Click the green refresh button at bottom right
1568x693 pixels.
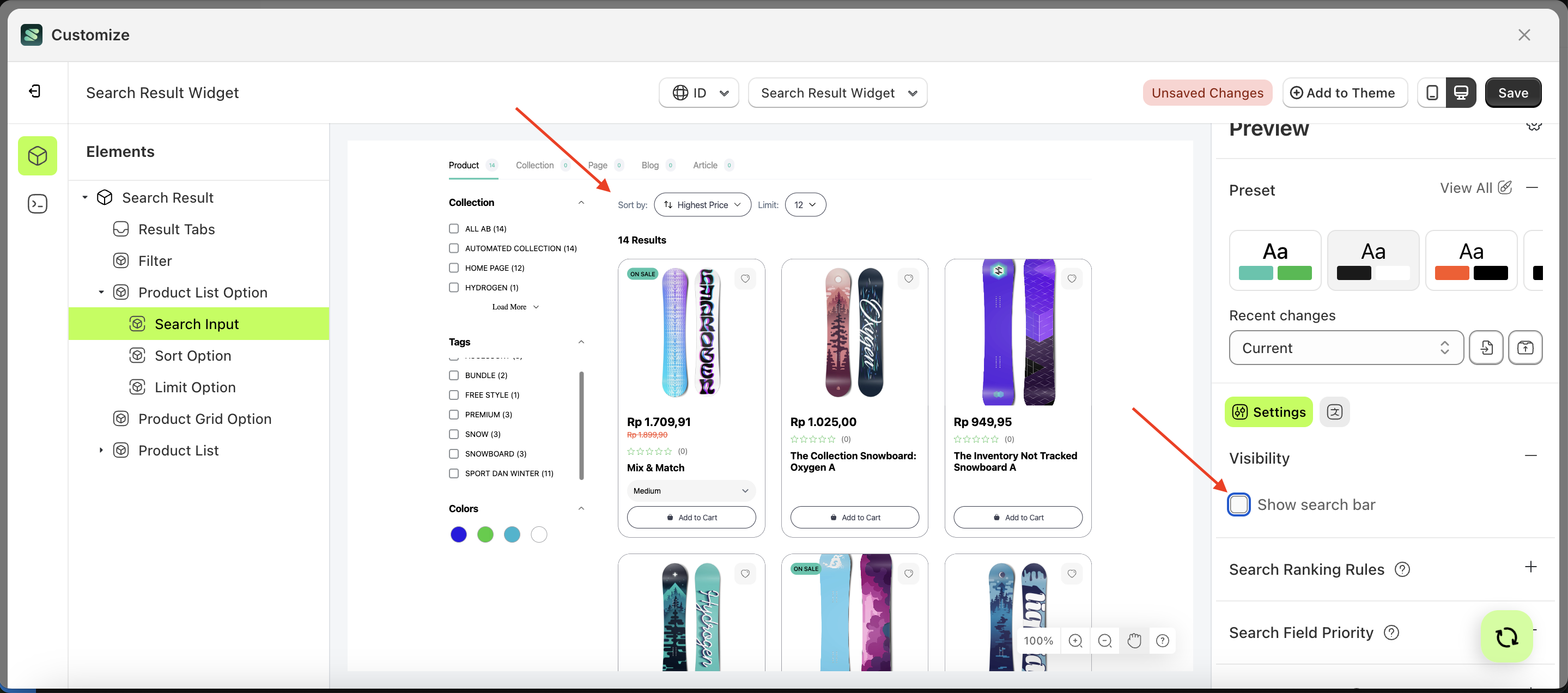[1506, 636]
